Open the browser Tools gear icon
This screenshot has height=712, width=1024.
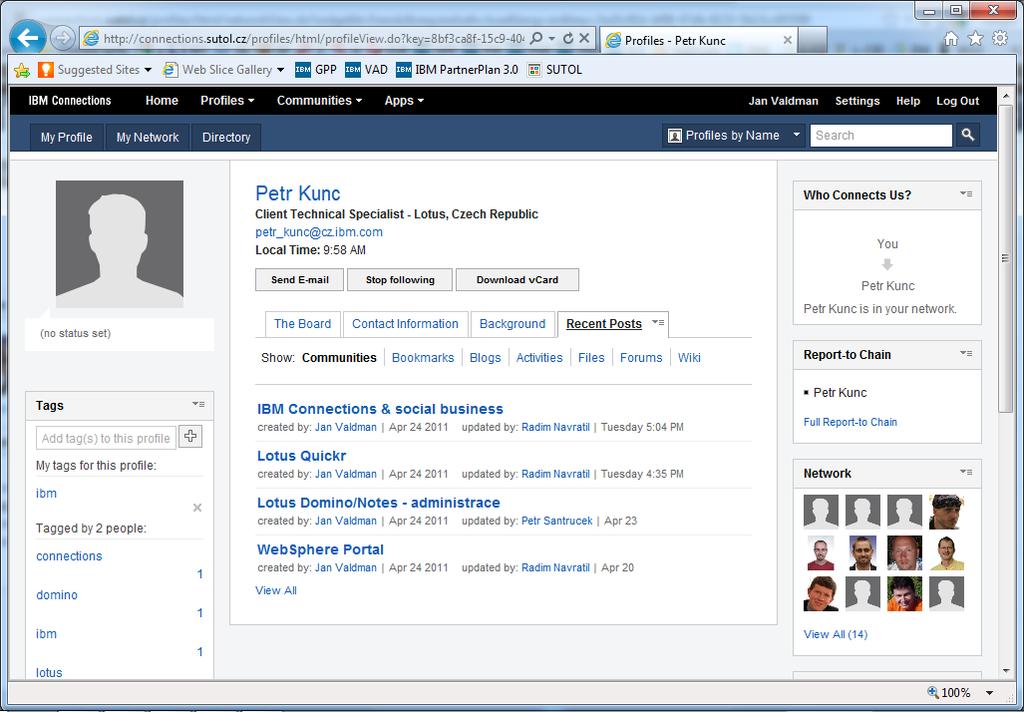(x=1000, y=39)
